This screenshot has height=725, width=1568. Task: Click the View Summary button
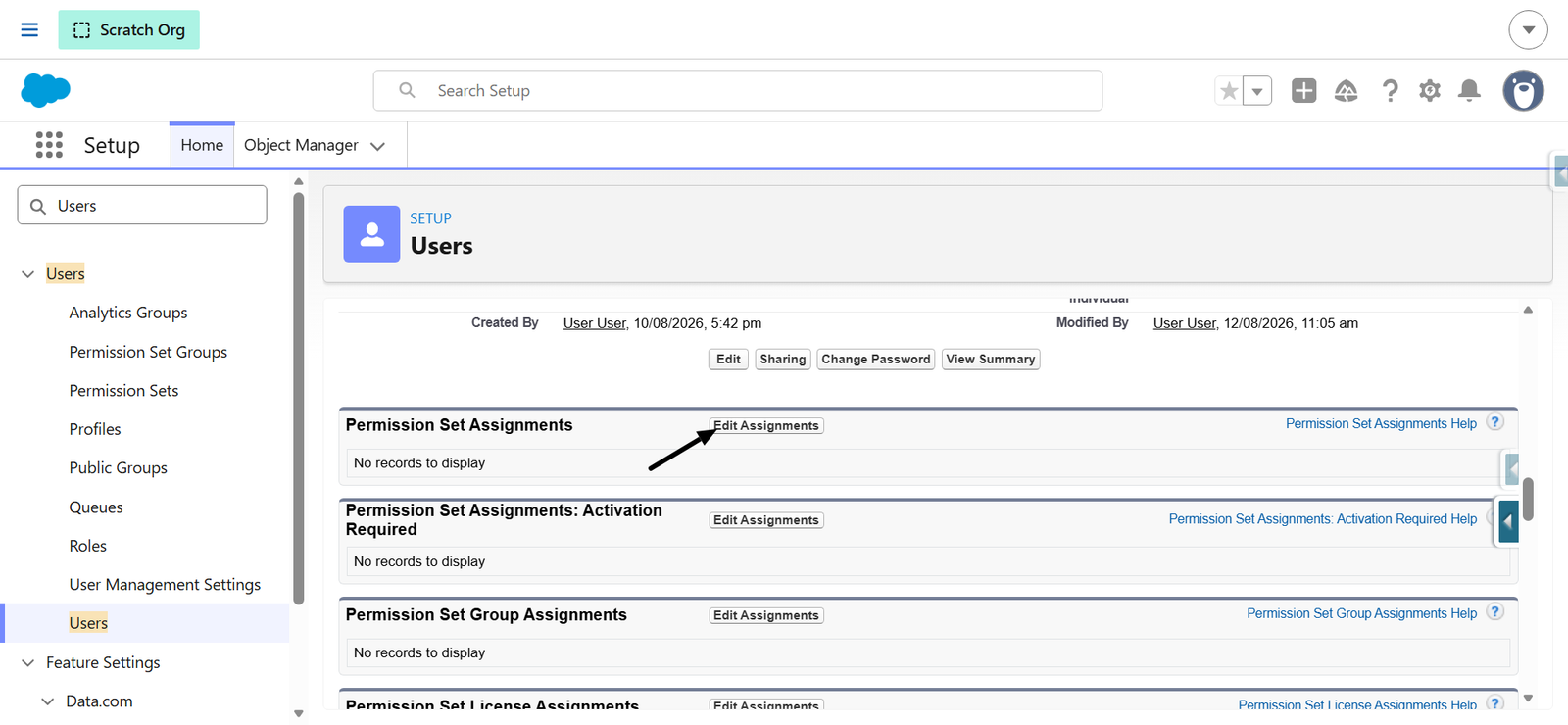(x=991, y=360)
